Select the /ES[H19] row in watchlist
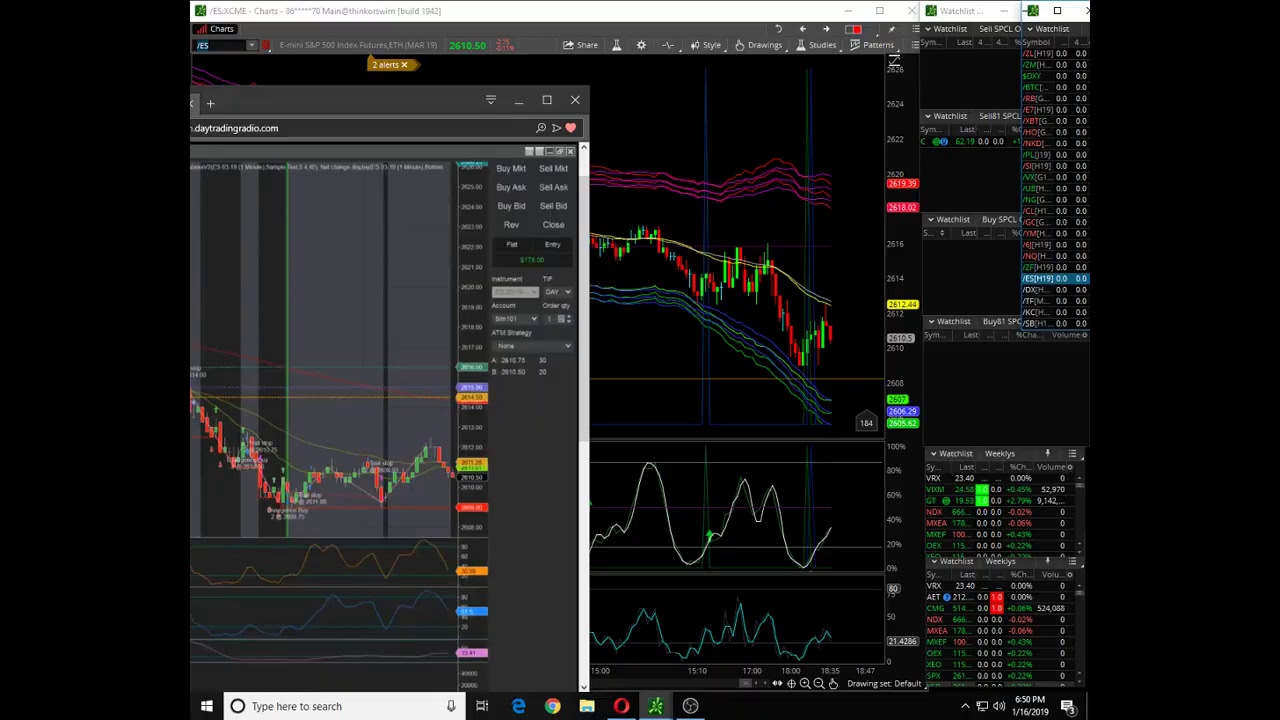The width and height of the screenshot is (1280, 720). [x=1055, y=278]
